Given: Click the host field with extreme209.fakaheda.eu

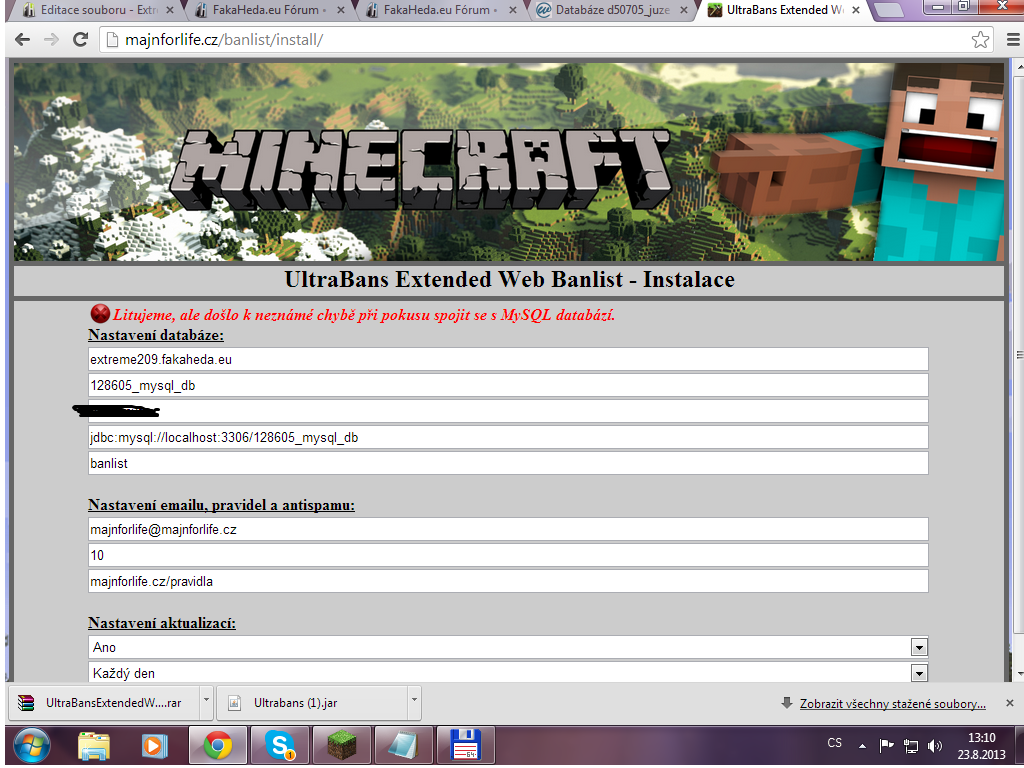Looking at the screenshot, I should (508, 359).
